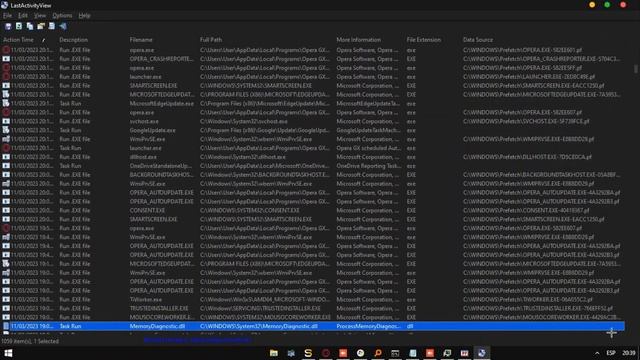Sort by the More Information column header
The image size is (640, 360).
point(358,40)
